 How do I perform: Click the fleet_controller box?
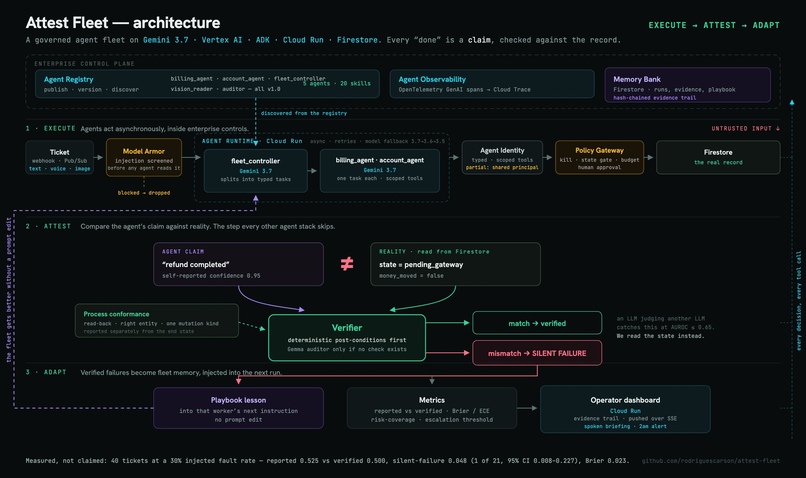pos(255,171)
